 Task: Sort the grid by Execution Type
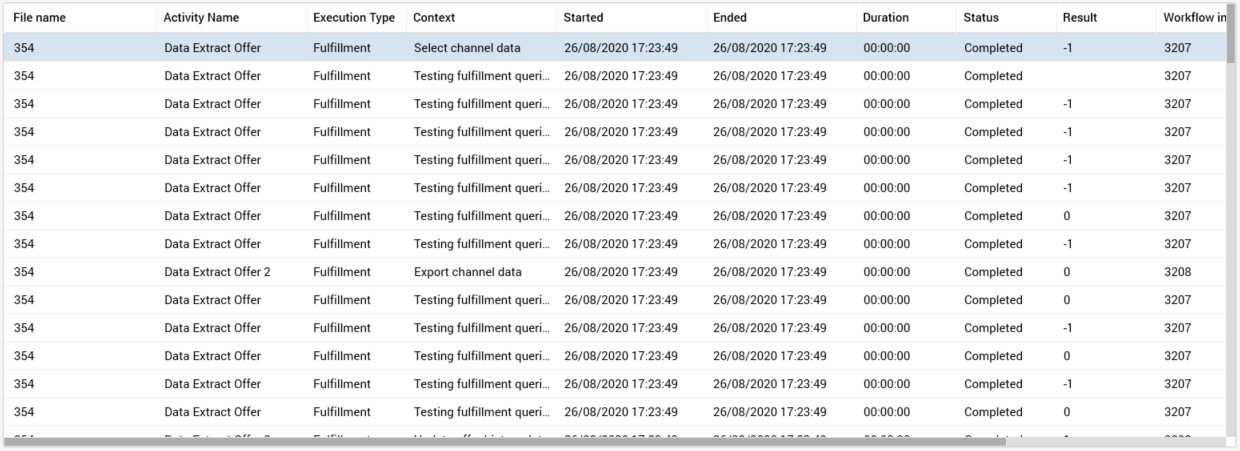(x=353, y=18)
